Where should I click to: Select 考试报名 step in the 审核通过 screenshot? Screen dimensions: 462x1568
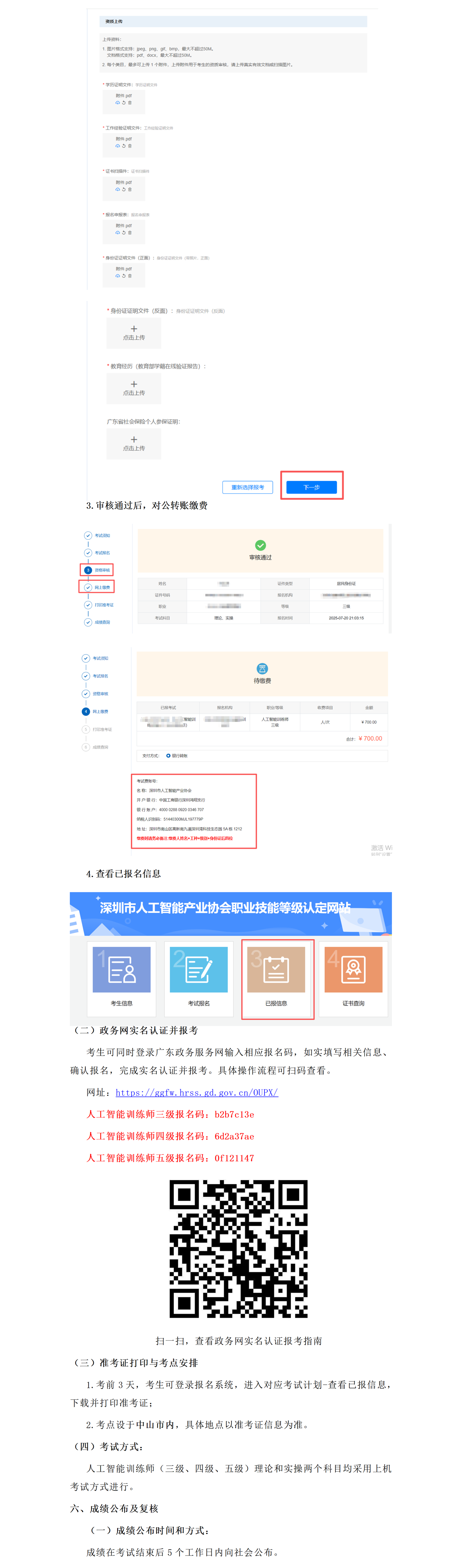97,553
